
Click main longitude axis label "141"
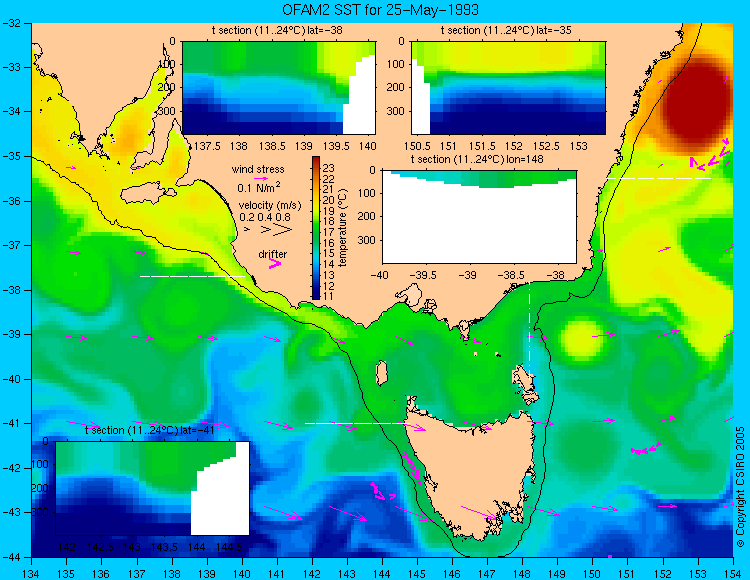[x=276, y=574]
